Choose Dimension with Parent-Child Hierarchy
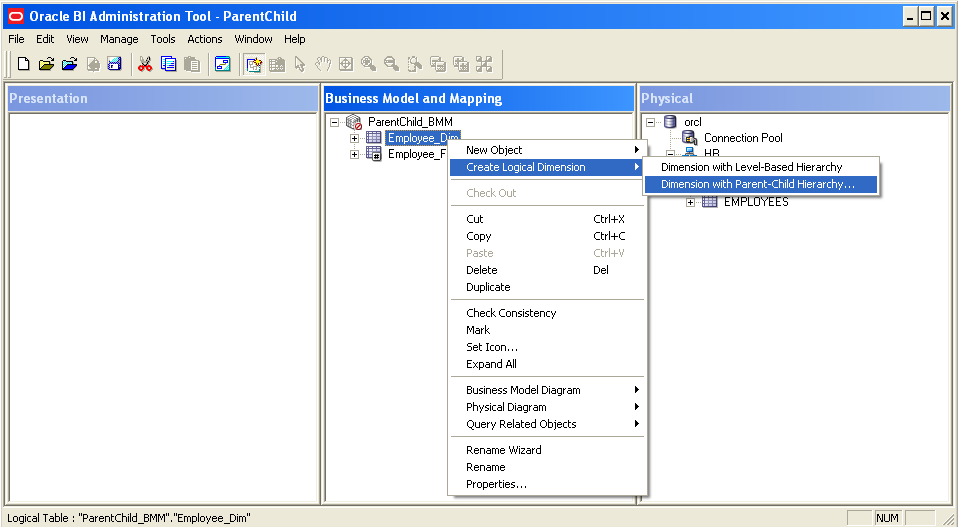This screenshot has width=958, height=527. coord(761,184)
